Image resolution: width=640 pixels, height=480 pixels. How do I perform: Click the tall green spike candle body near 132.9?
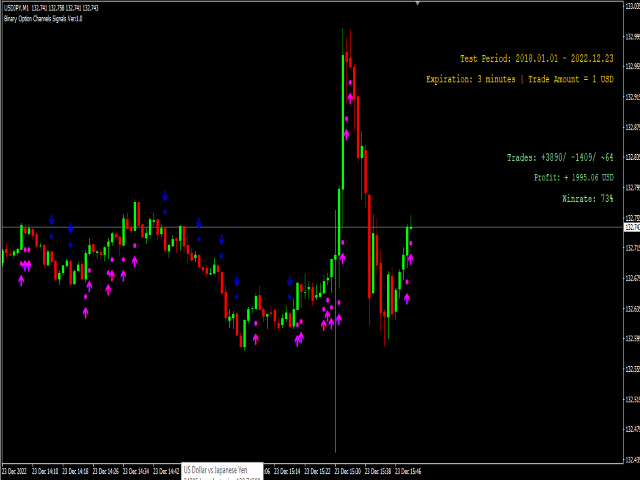coord(343,122)
